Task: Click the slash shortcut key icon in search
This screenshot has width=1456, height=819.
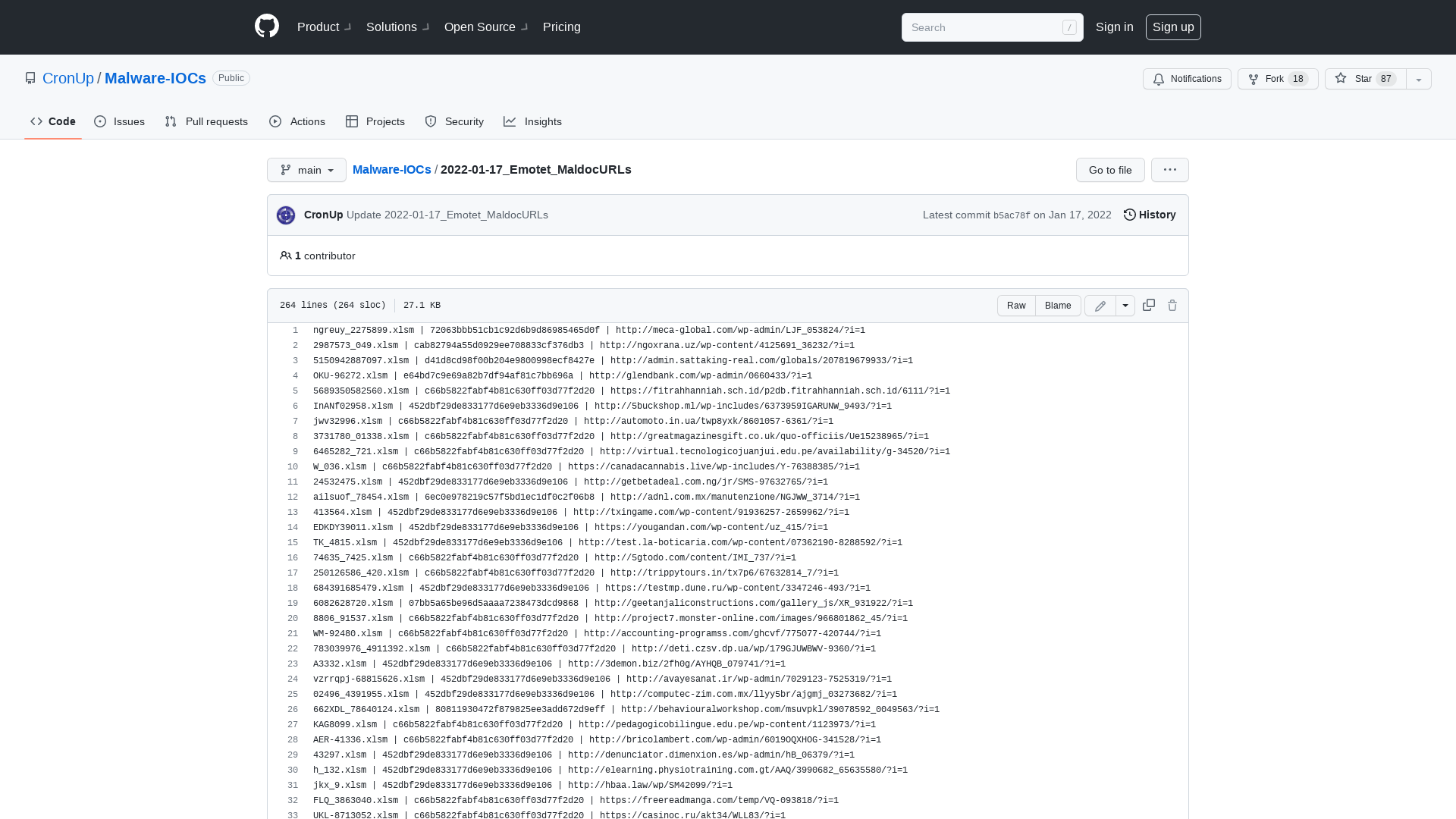Action: [x=1069, y=27]
